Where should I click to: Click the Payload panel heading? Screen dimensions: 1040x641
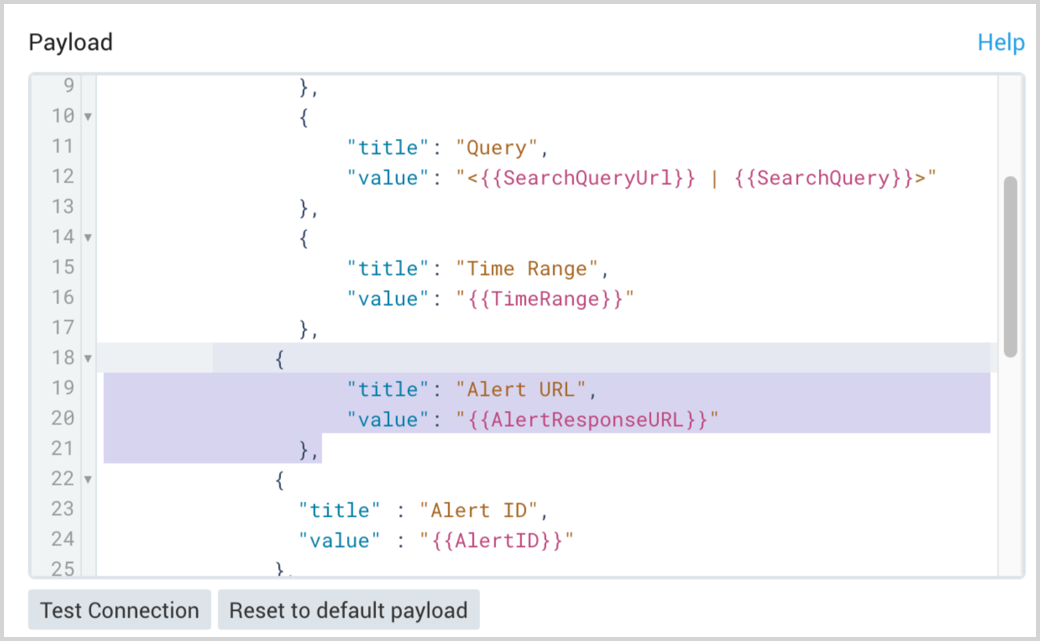70,42
